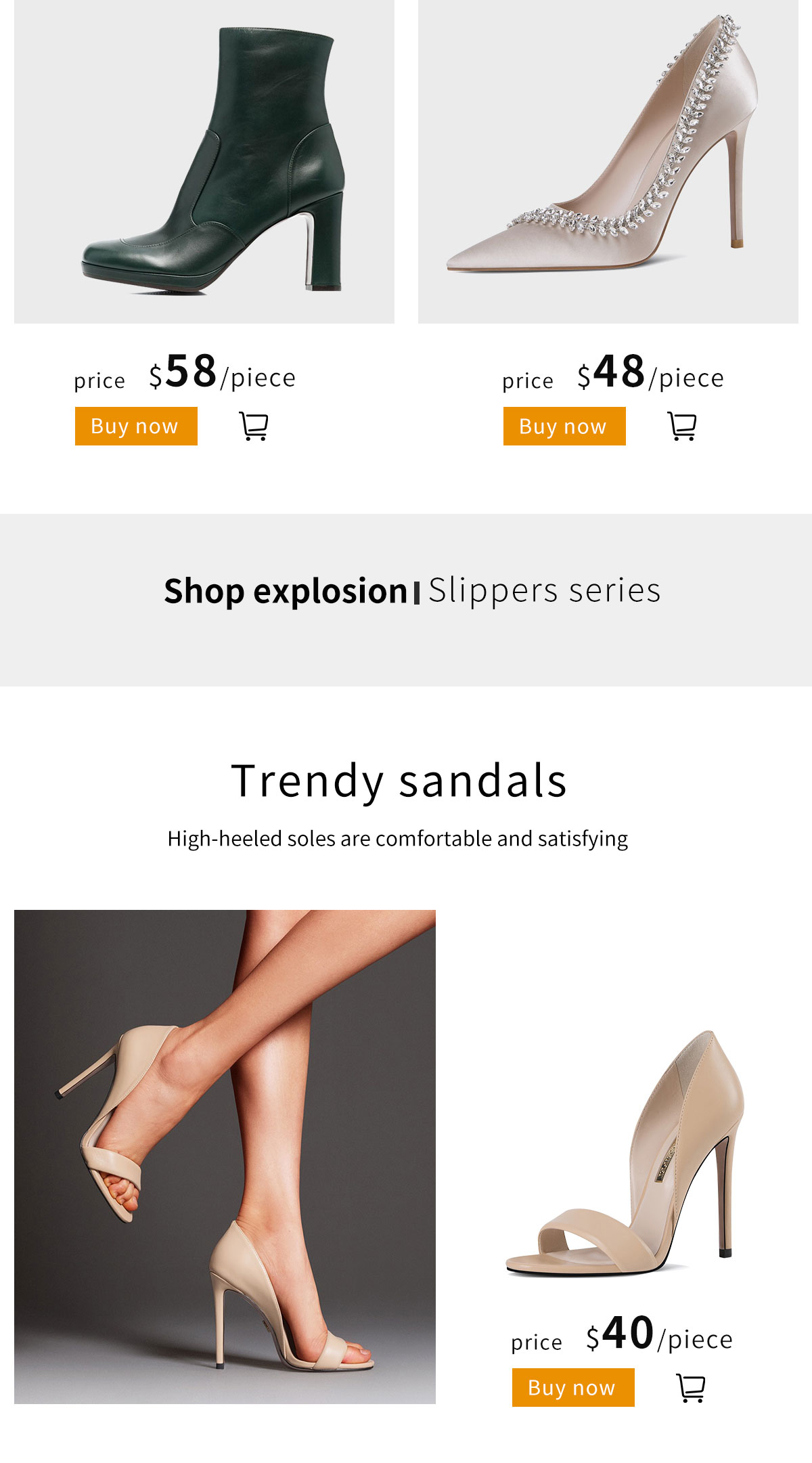Add the green ankle boot to cart
Screen dimensions: 812x1463
[254, 427]
